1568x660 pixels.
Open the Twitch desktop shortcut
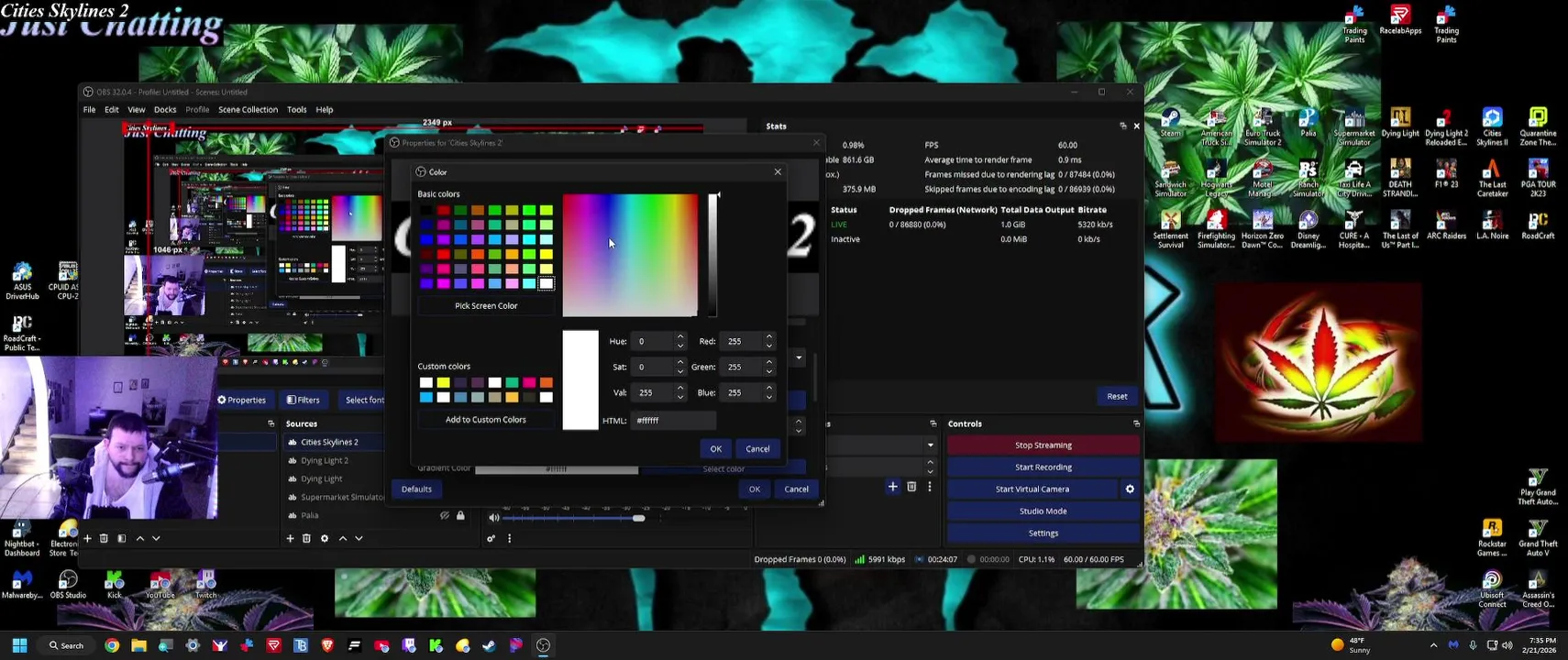[x=206, y=585]
